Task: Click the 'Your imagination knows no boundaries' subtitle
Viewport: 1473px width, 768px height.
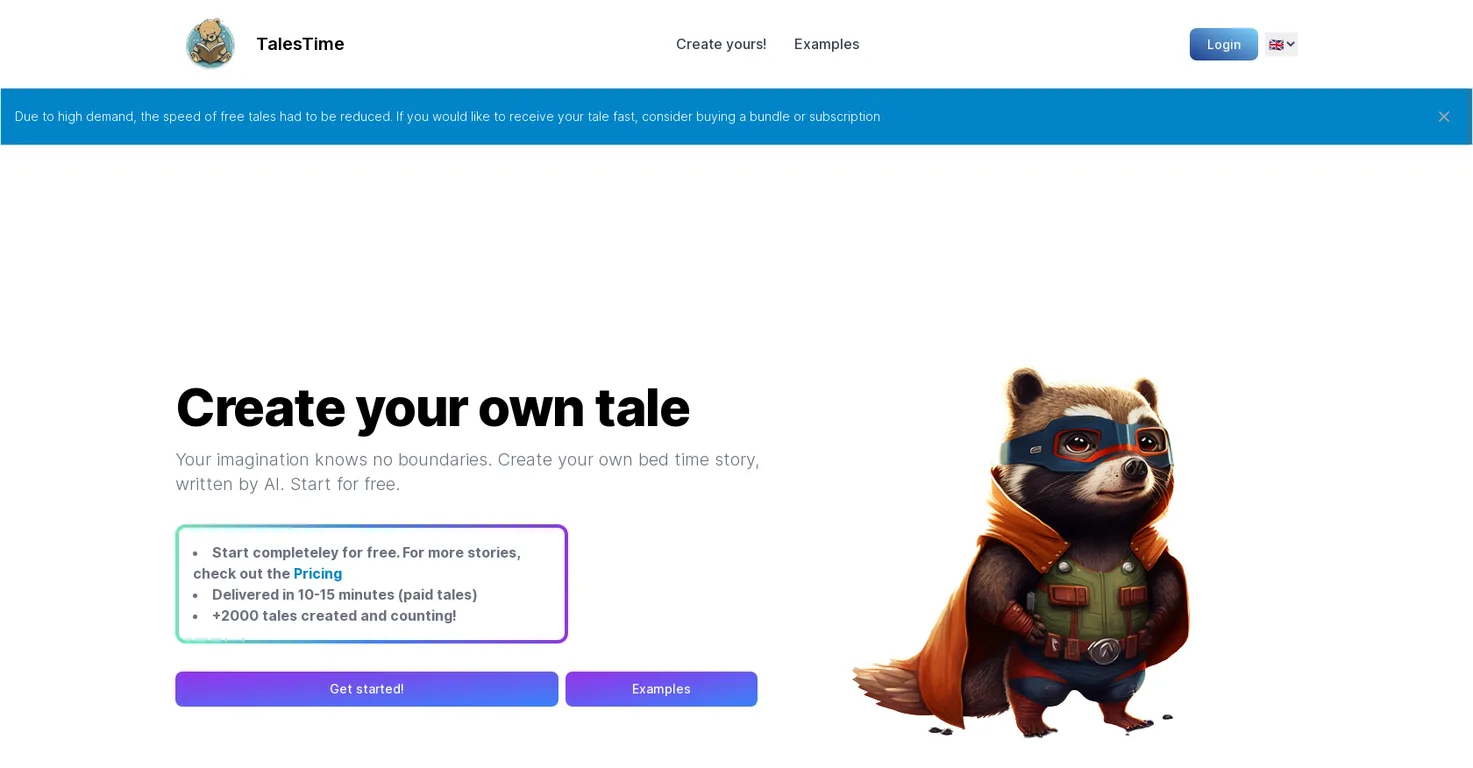Action: [468, 472]
